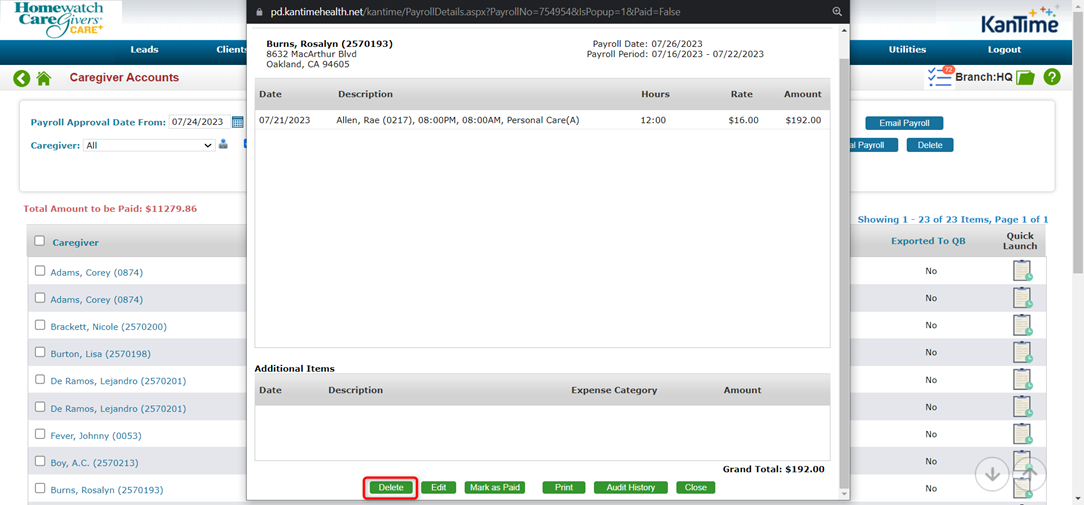
Task: Click the scroll-down circle arrow
Action: 992,474
